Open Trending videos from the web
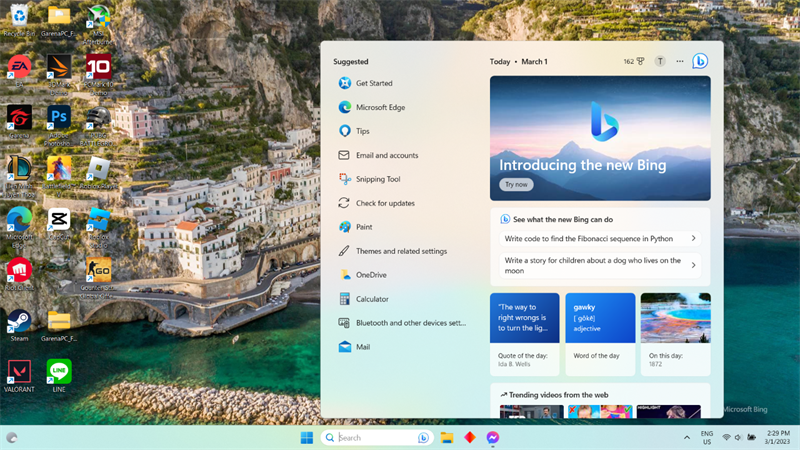 (558, 394)
